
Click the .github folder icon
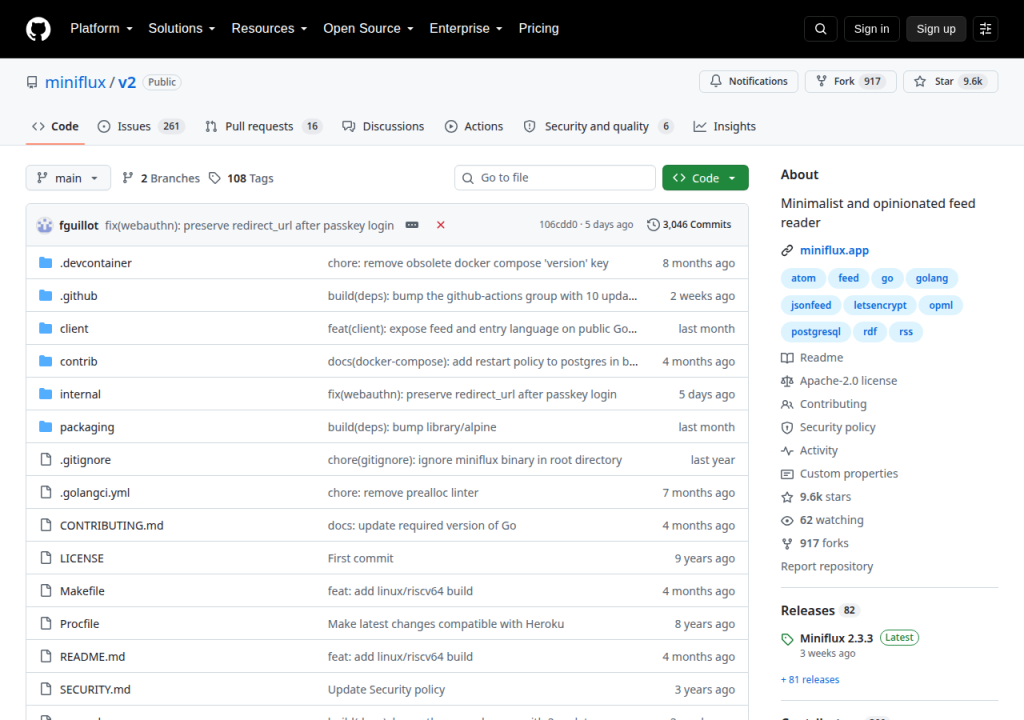click(45, 295)
